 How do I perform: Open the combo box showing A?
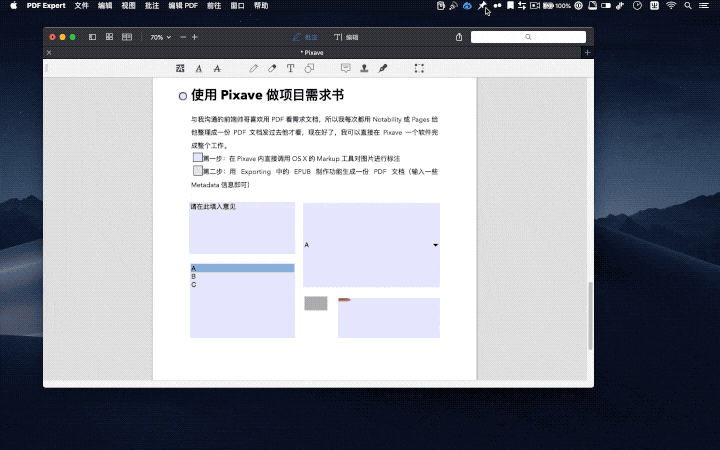pyautogui.click(x=371, y=245)
